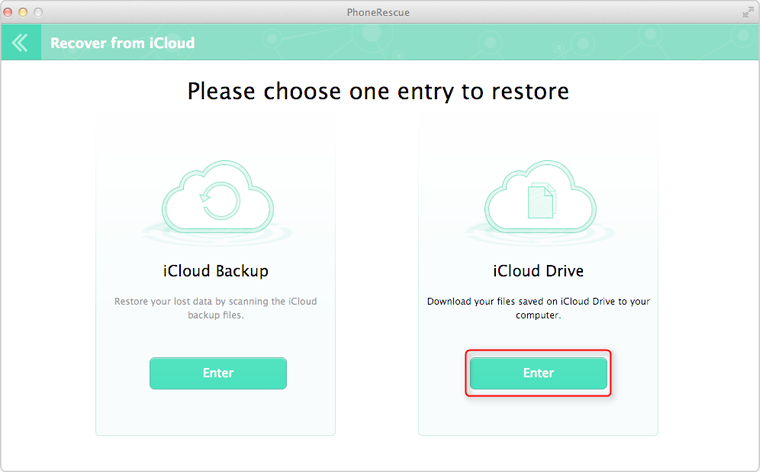Click empty space below the Backup Enter button

215,412
